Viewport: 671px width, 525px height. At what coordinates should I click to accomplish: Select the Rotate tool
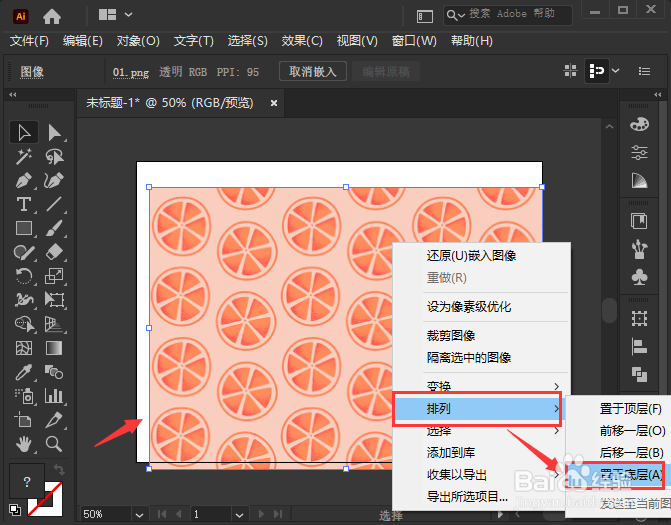[x=24, y=276]
